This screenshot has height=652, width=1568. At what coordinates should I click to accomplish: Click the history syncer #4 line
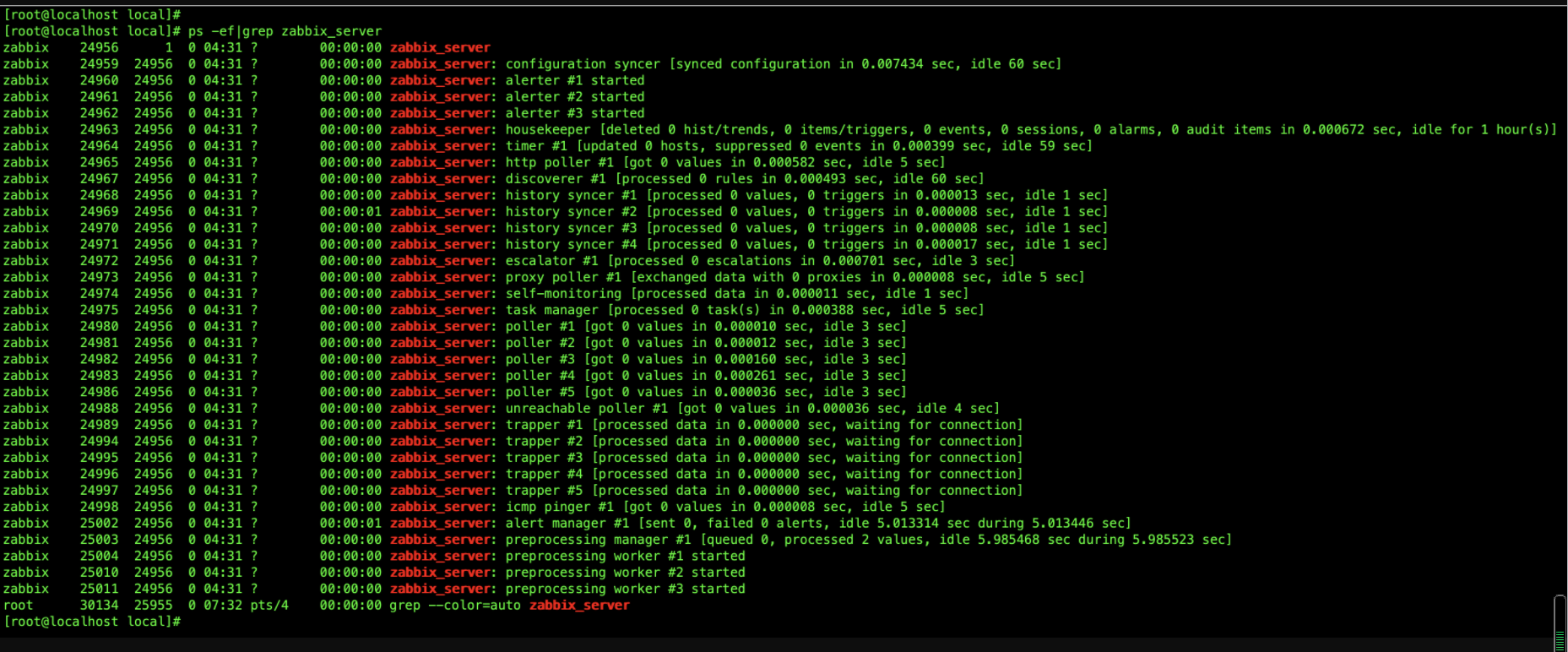(x=555, y=244)
